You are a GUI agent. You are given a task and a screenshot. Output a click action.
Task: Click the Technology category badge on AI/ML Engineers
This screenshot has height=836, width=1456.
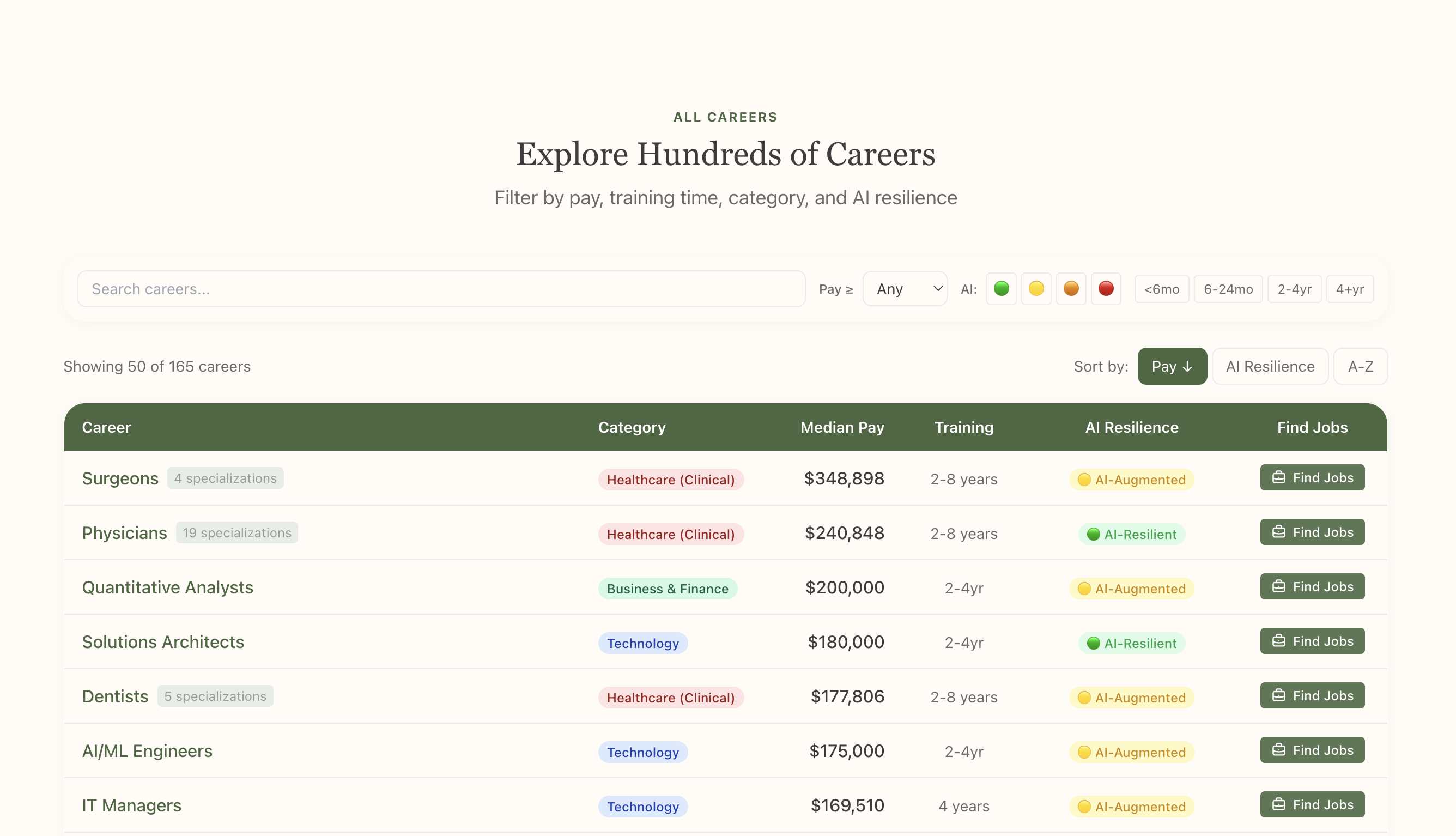pyautogui.click(x=643, y=752)
